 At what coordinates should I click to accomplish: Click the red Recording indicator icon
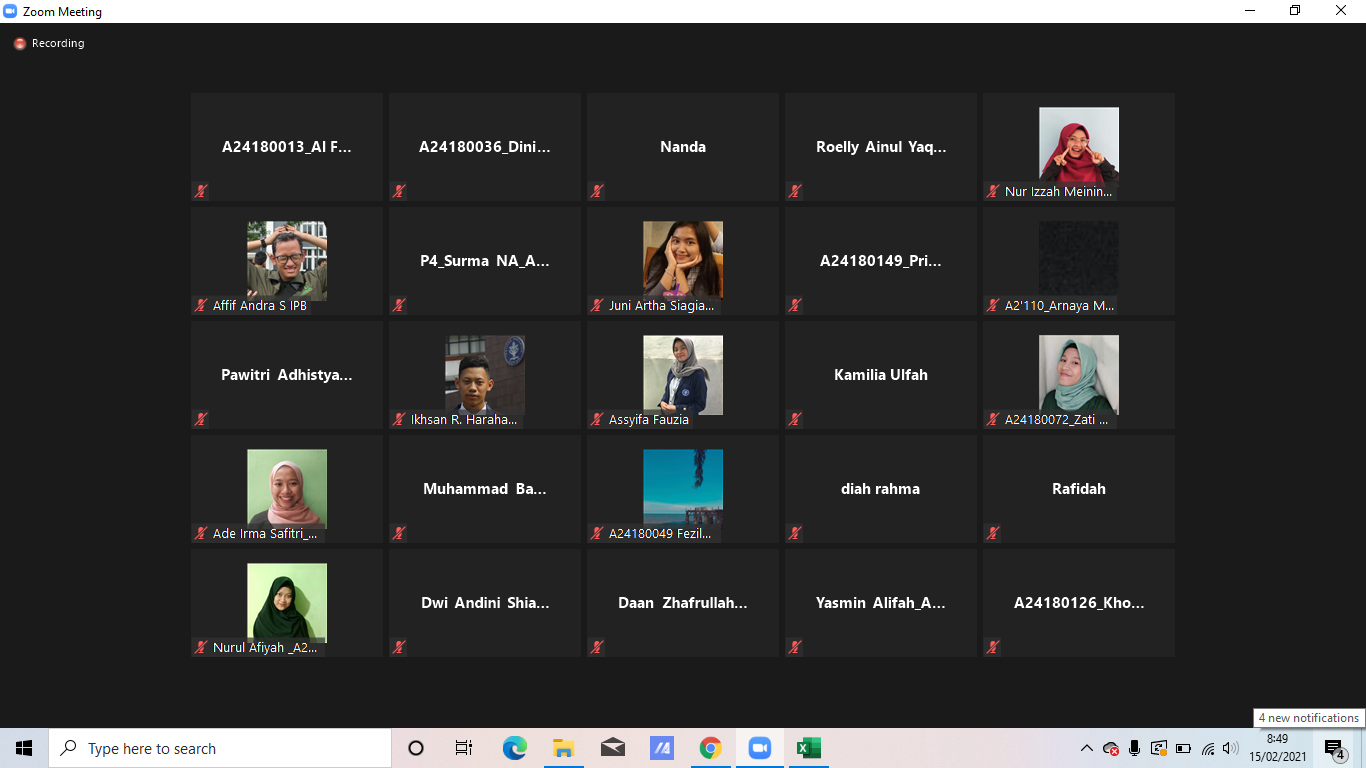coord(19,44)
